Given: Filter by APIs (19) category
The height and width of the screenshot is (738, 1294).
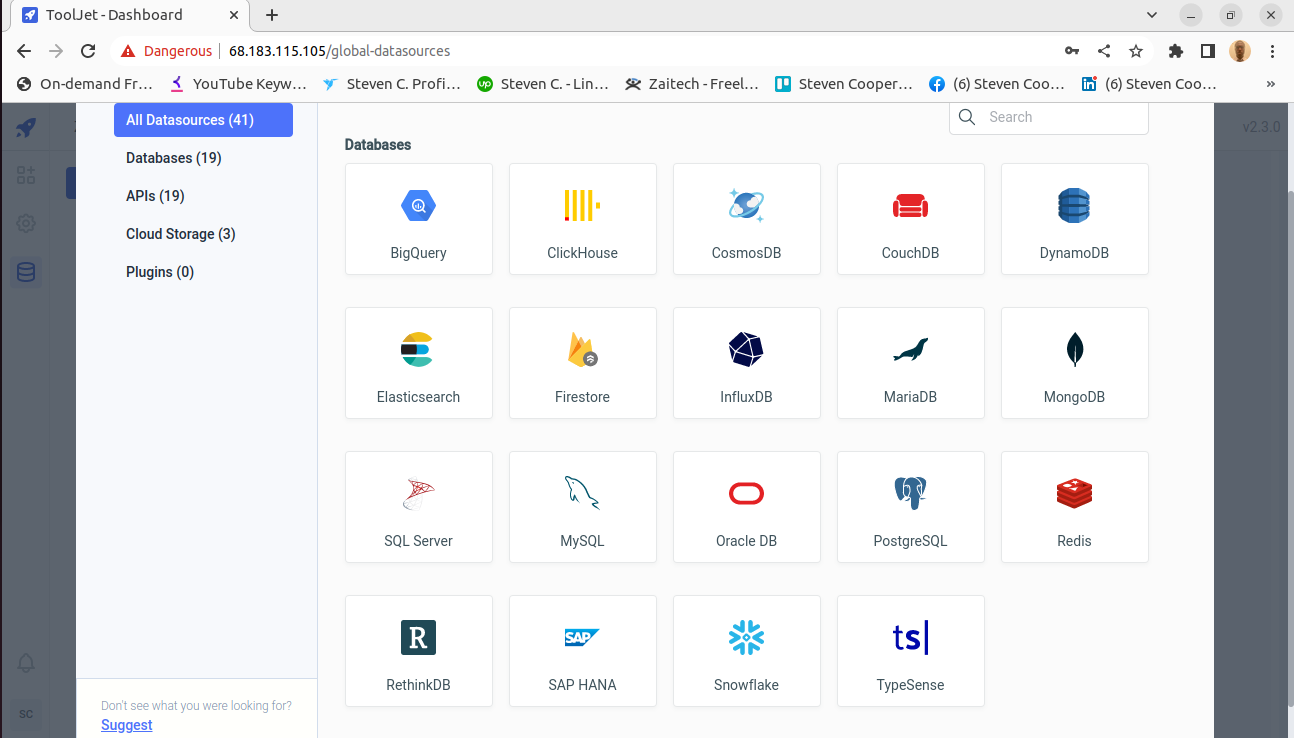Looking at the screenshot, I should coord(155,196).
